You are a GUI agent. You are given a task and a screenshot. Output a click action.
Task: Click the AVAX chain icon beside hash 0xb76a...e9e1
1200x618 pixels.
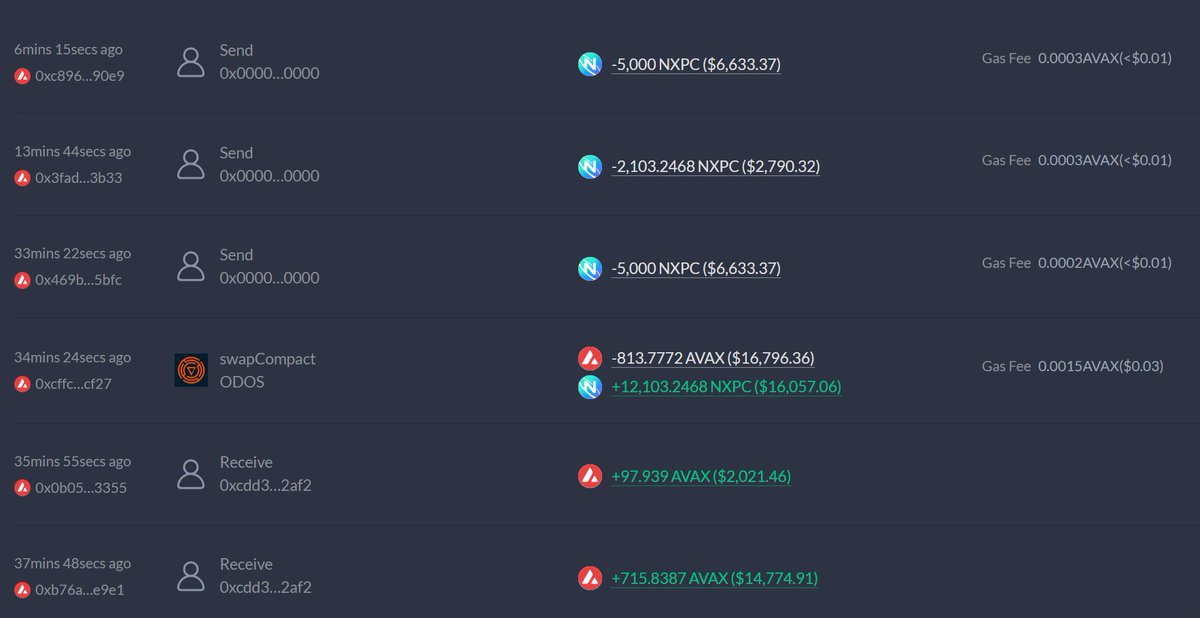(x=21, y=589)
